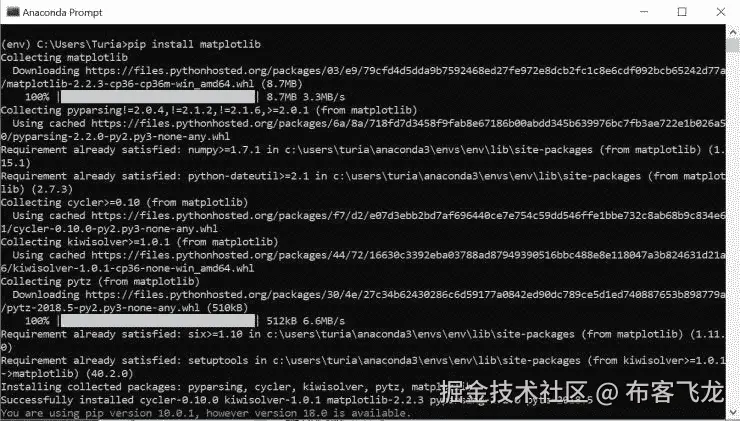Image resolution: width=740 pixels, height=421 pixels.
Task: Click the 'Collecting kiwisolver>=1.0.1' line
Action: (x=140, y=242)
